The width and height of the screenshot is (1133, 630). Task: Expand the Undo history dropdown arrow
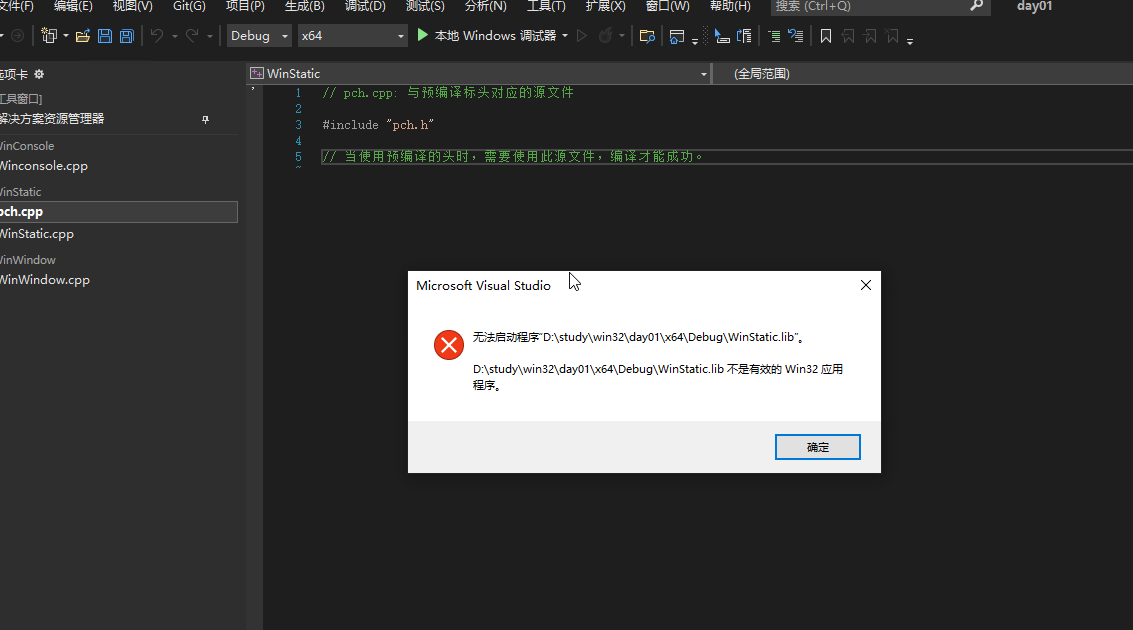pyautogui.click(x=174, y=36)
